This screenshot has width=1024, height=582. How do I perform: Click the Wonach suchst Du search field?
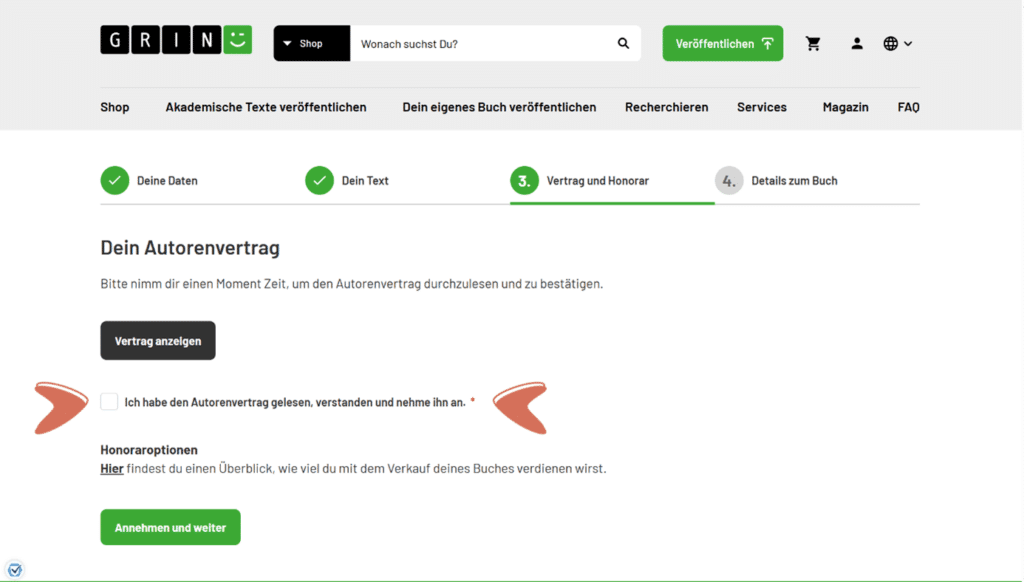point(480,44)
